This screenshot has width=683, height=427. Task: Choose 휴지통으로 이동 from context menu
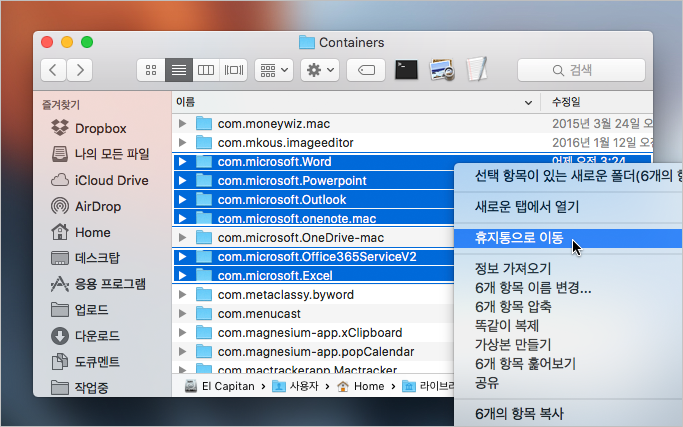coord(568,238)
